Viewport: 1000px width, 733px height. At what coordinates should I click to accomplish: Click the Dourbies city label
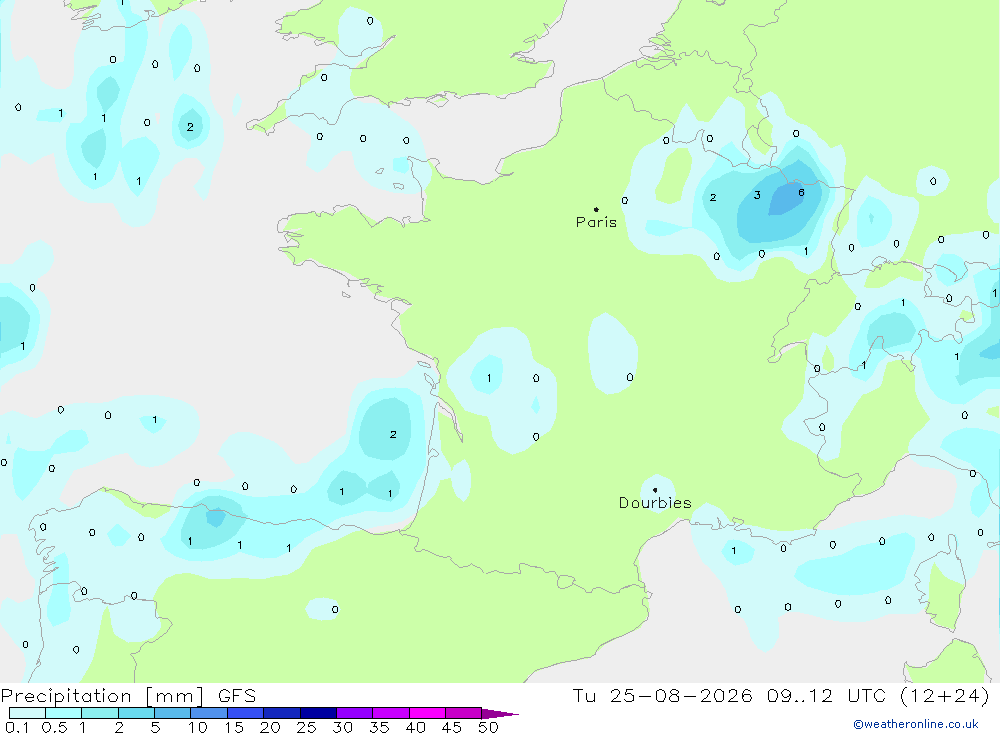tap(655, 503)
